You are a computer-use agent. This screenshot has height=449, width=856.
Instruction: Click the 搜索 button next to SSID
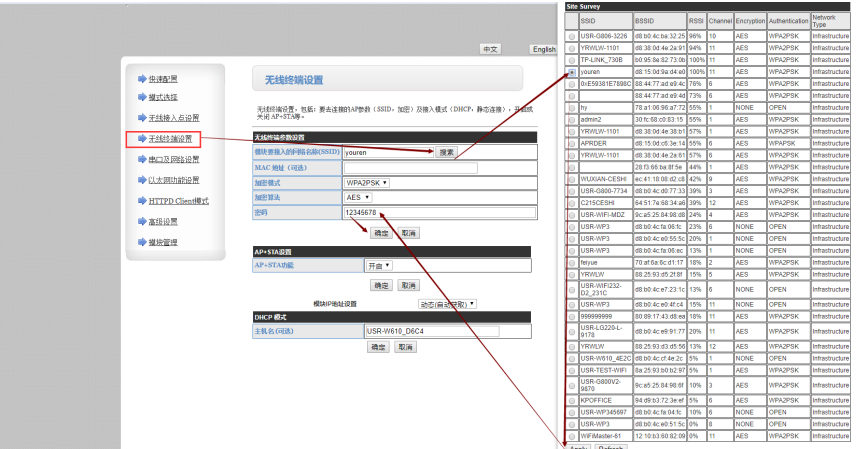pos(446,152)
